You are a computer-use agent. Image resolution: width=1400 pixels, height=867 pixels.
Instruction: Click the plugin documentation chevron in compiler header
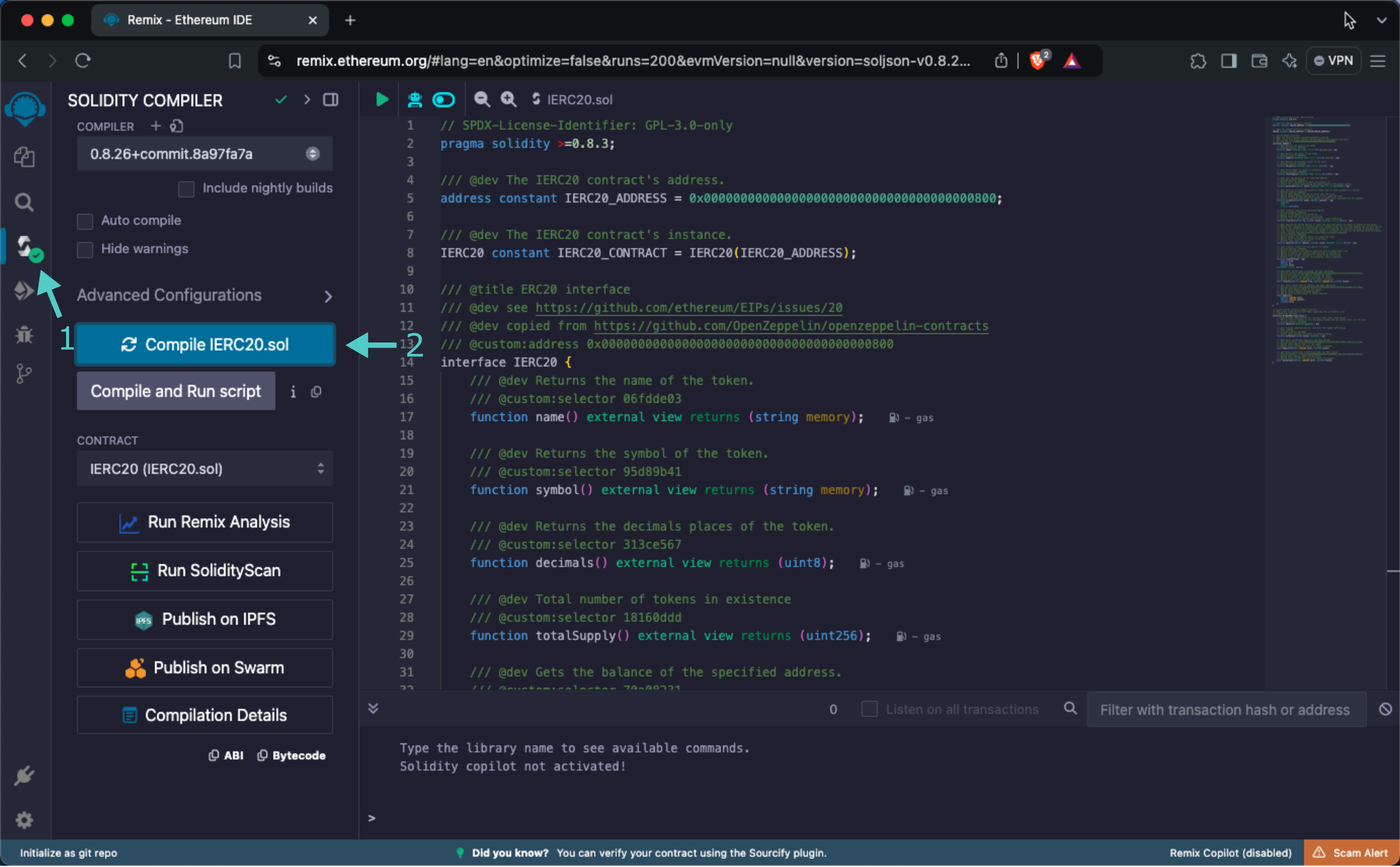[x=307, y=100]
